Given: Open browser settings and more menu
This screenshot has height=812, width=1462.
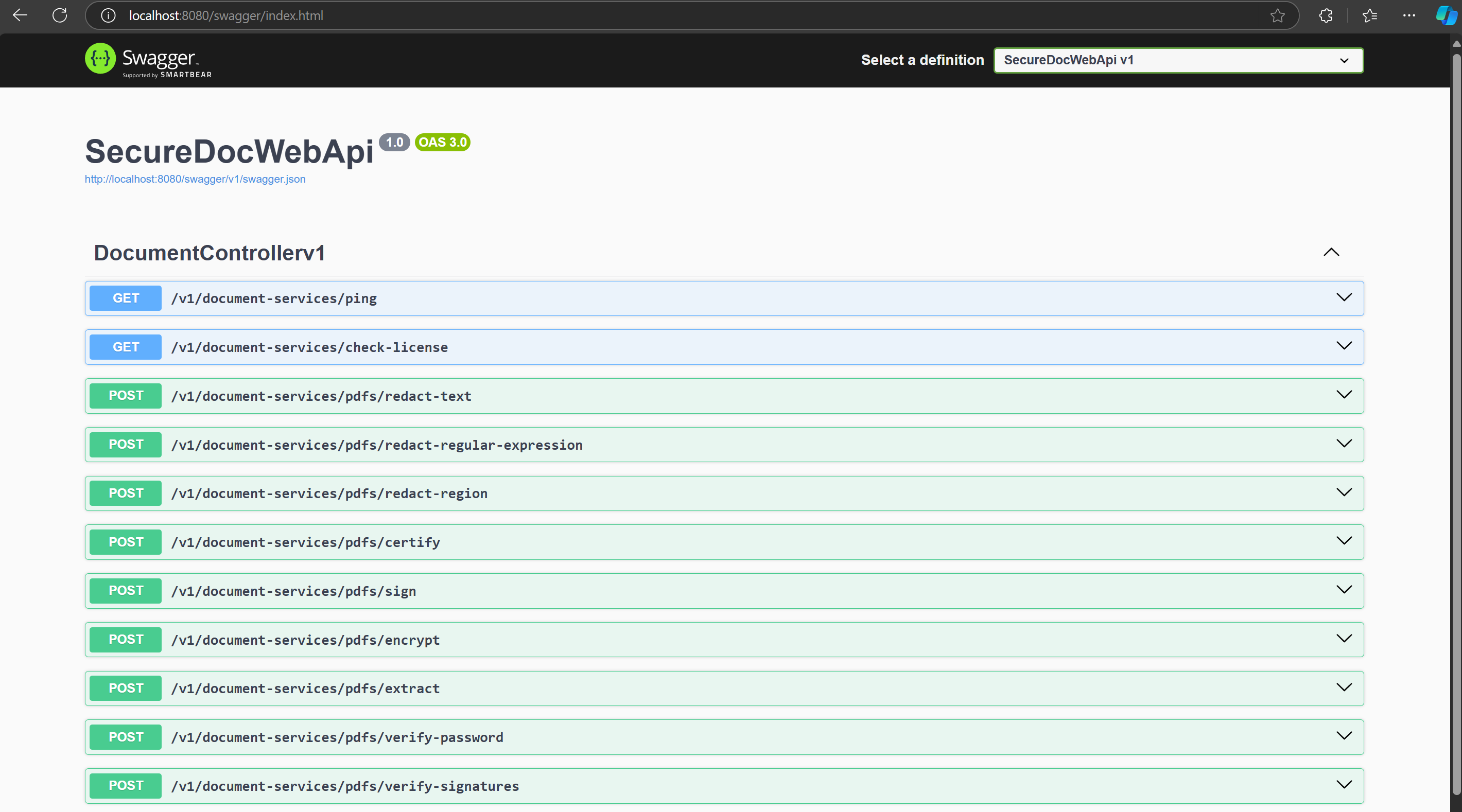Looking at the screenshot, I should click(x=1409, y=15).
